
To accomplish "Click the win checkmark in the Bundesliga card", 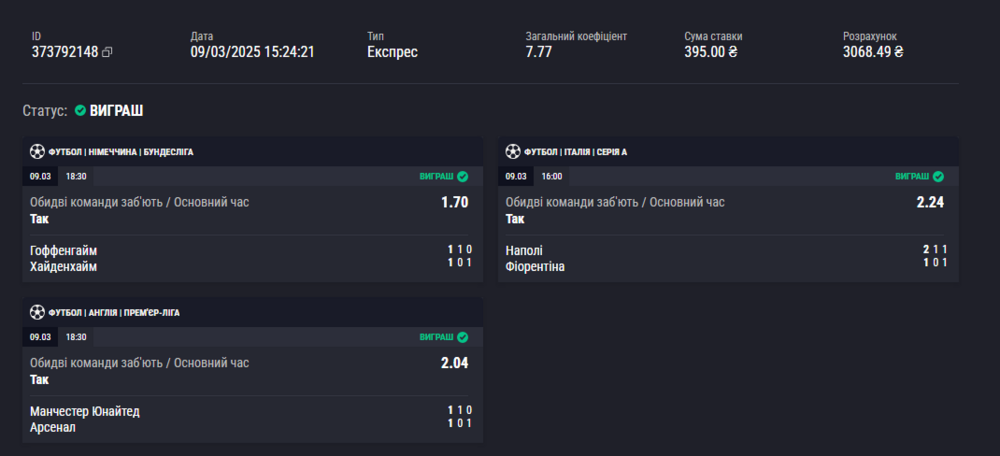I will click(462, 176).
